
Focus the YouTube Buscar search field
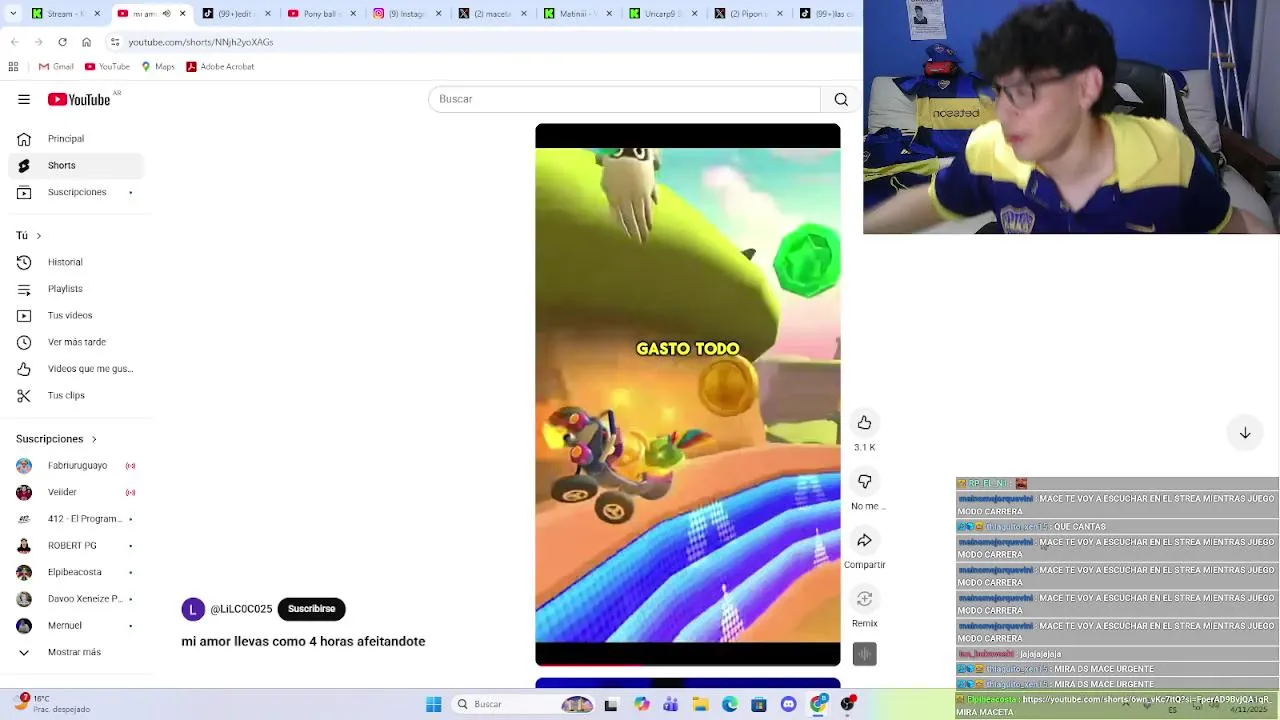pos(625,99)
